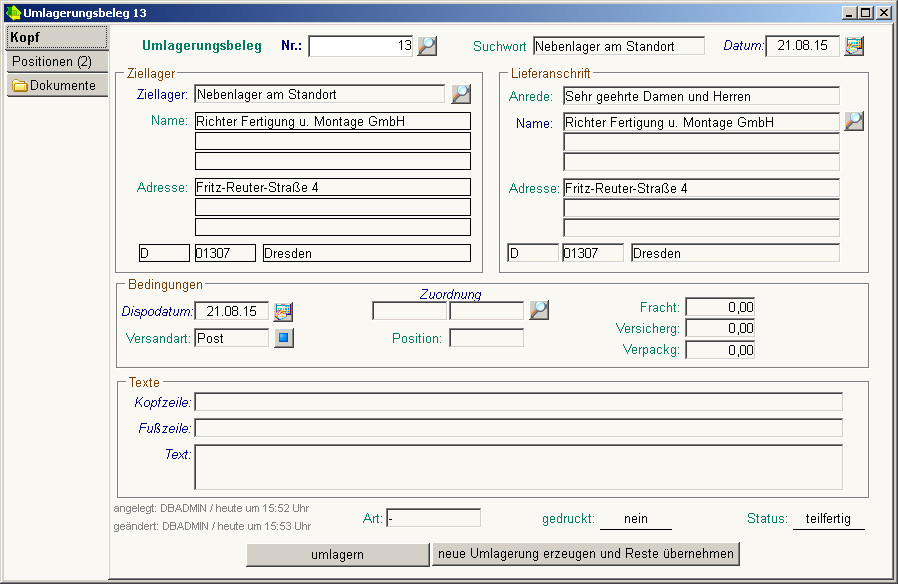The height and width of the screenshot is (584, 898).
Task: Click second Lieferanschrift Adresse line field
Action: (x=701, y=208)
